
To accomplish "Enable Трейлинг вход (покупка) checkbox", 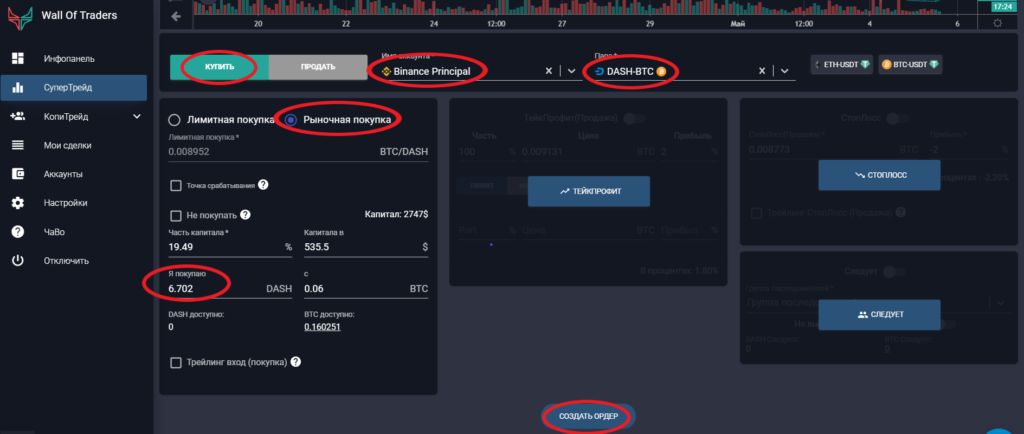I will [x=176, y=362].
